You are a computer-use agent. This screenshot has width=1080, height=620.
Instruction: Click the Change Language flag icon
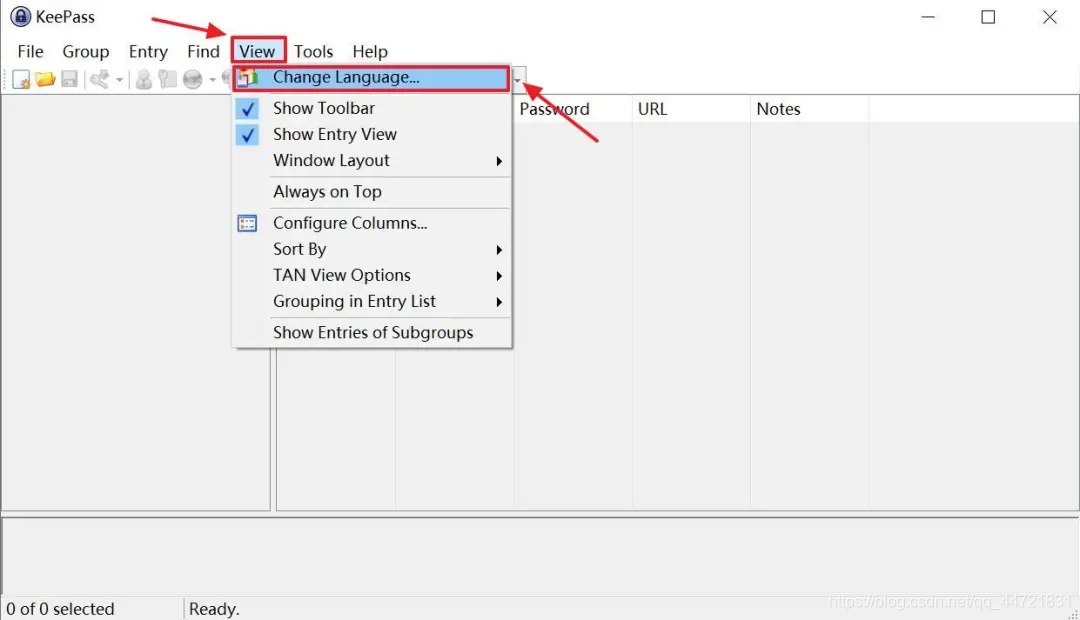(x=247, y=78)
